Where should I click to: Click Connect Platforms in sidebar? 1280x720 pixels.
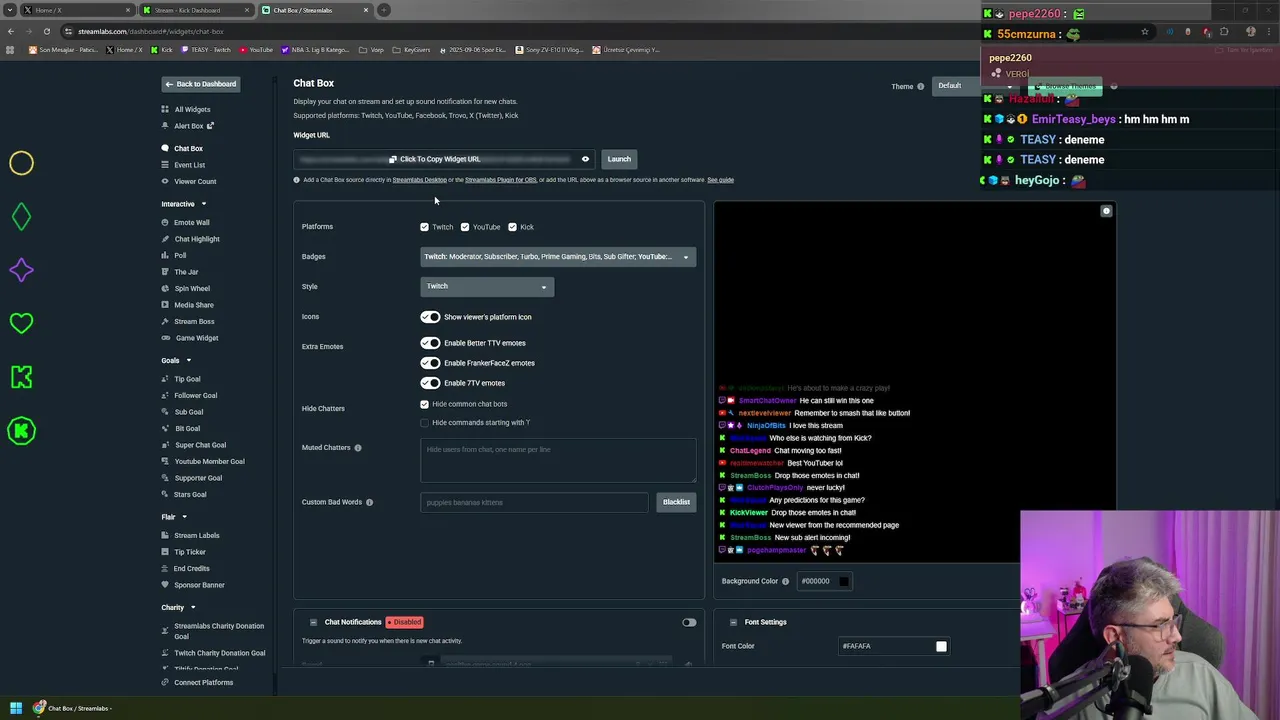(203, 682)
